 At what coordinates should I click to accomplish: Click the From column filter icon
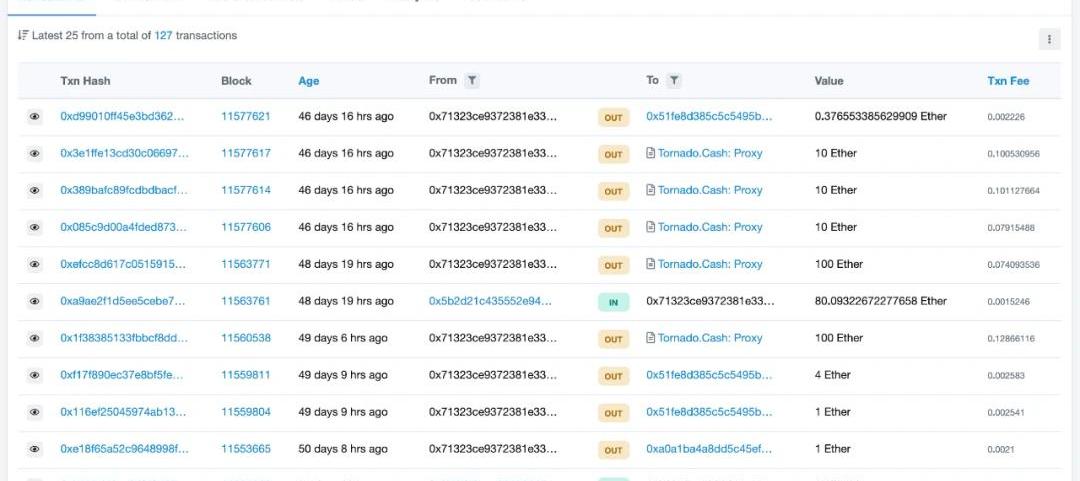(x=472, y=81)
